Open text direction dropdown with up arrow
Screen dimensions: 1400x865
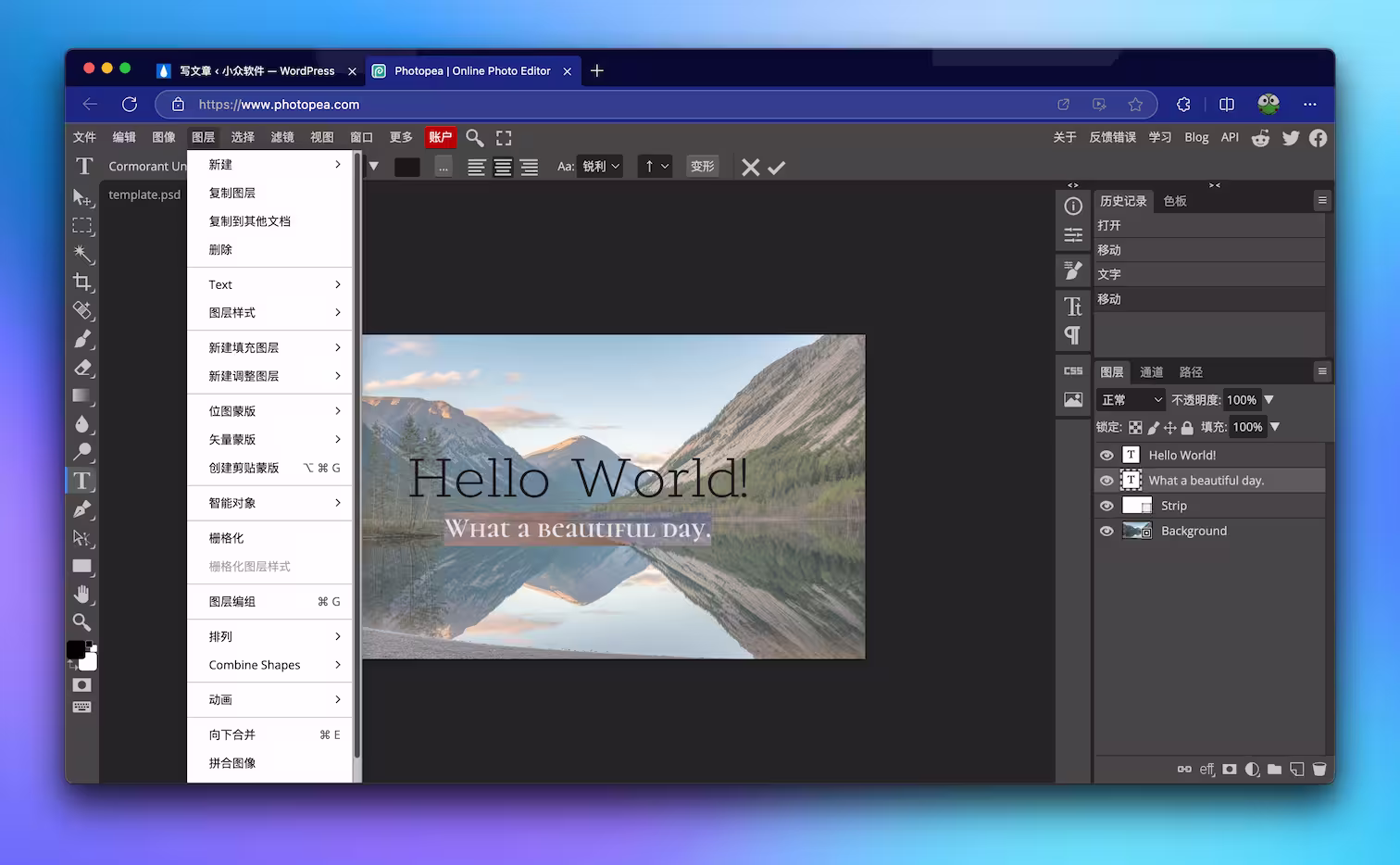[x=656, y=167]
